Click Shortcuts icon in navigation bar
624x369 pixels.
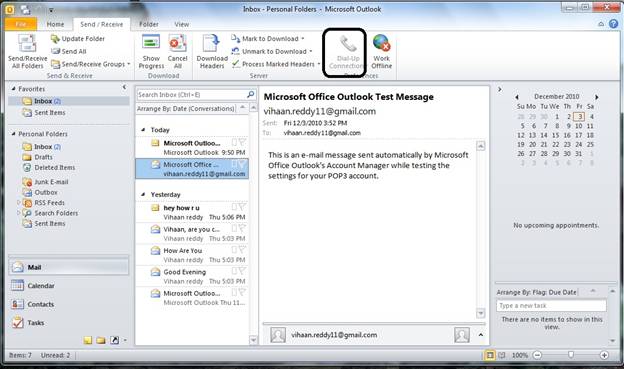(x=115, y=340)
